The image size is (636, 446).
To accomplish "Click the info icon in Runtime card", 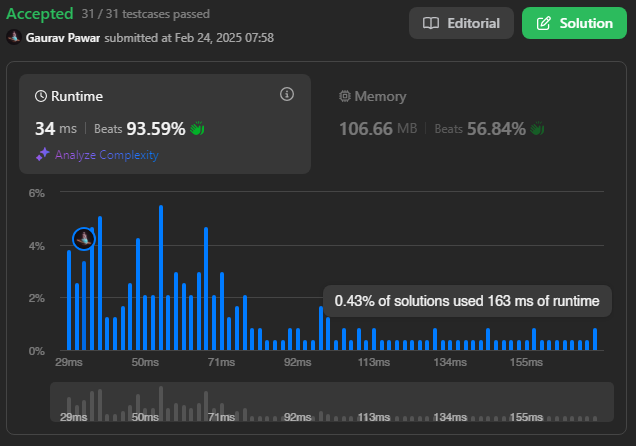I will click(287, 95).
